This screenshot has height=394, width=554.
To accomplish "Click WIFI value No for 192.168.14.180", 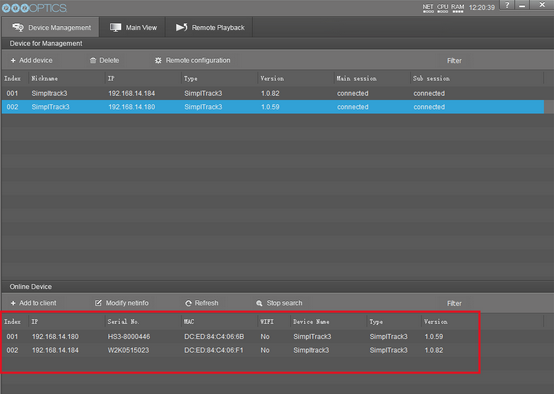I will tap(265, 336).
